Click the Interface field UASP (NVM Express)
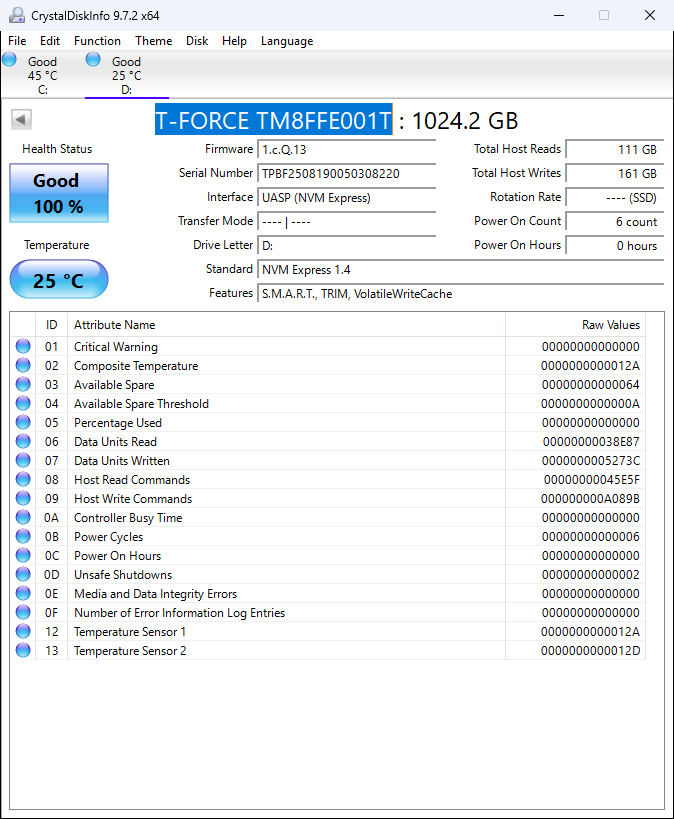674x819 pixels. pos(346,198)
